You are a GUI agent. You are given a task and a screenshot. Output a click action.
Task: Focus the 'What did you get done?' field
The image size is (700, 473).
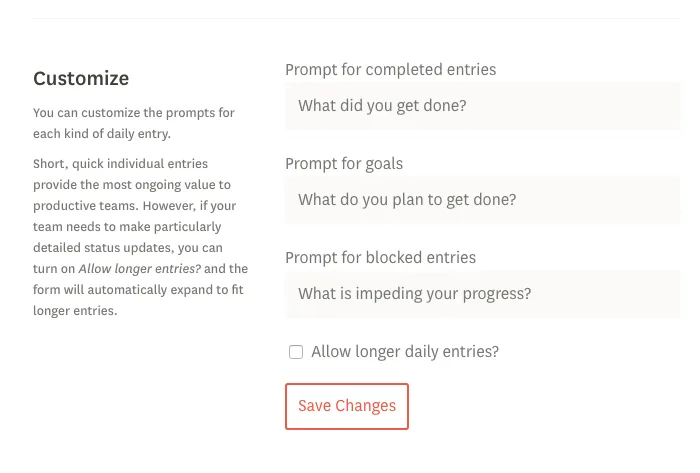483,106
